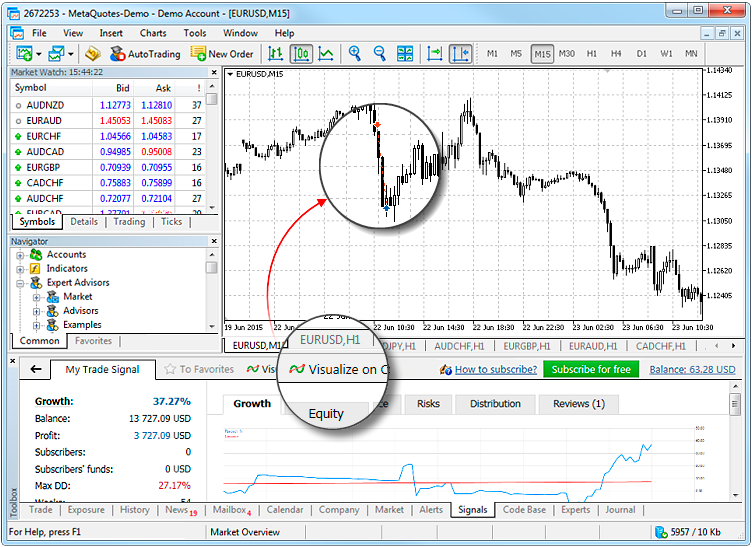
Task: Open the Profiles toolbar icon
Action: coord(56,54)
